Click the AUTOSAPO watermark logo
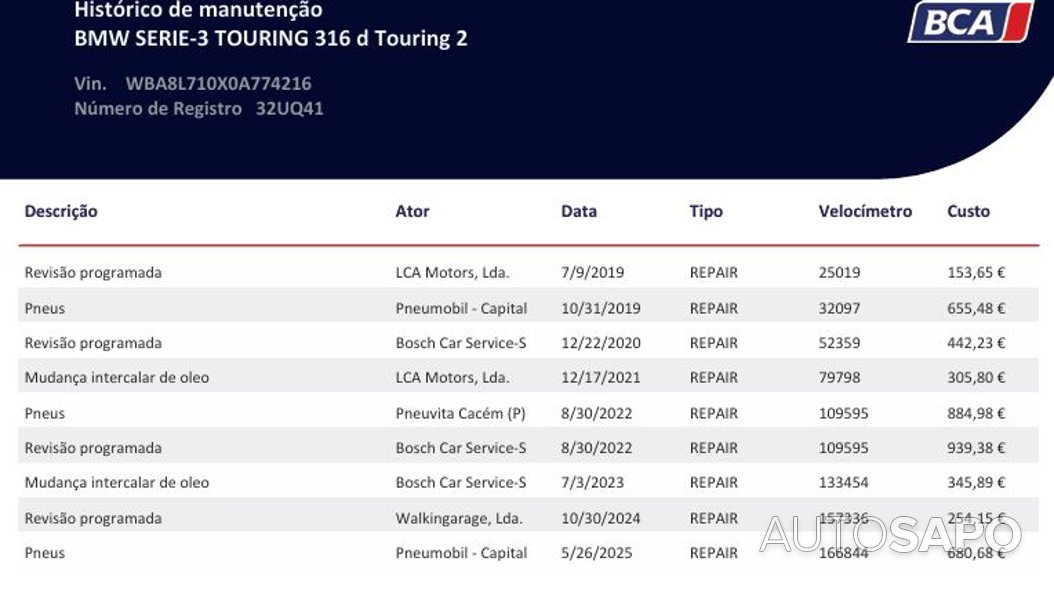 890,535
